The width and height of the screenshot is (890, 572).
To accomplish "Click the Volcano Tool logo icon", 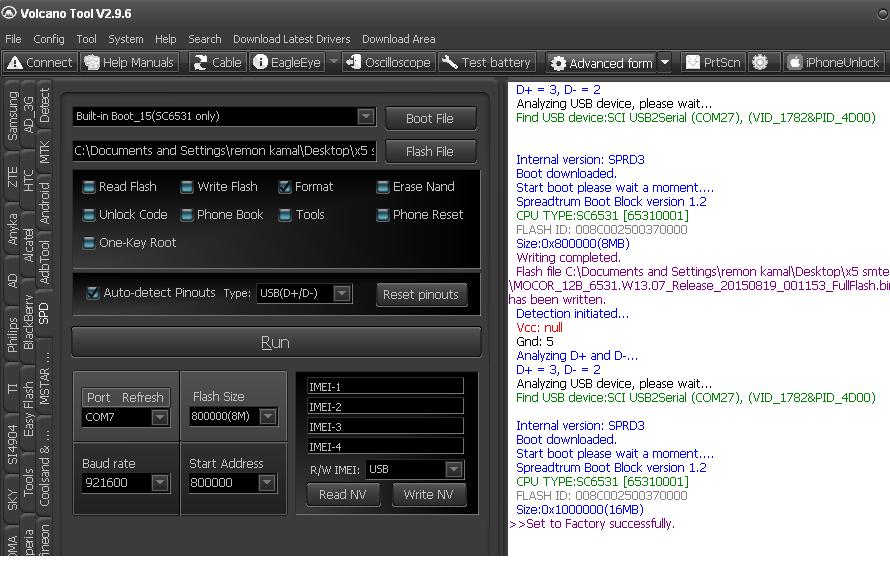I will tap(9, 12).
